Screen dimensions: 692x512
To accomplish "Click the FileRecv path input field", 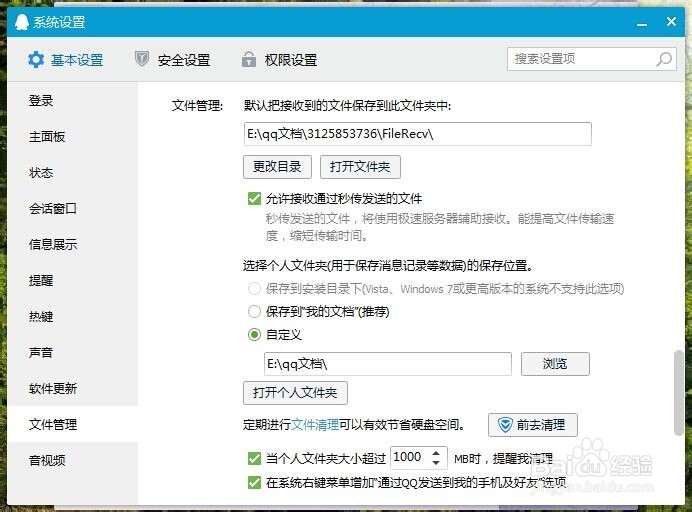I will pyautogui.click(x=417, y=134).
